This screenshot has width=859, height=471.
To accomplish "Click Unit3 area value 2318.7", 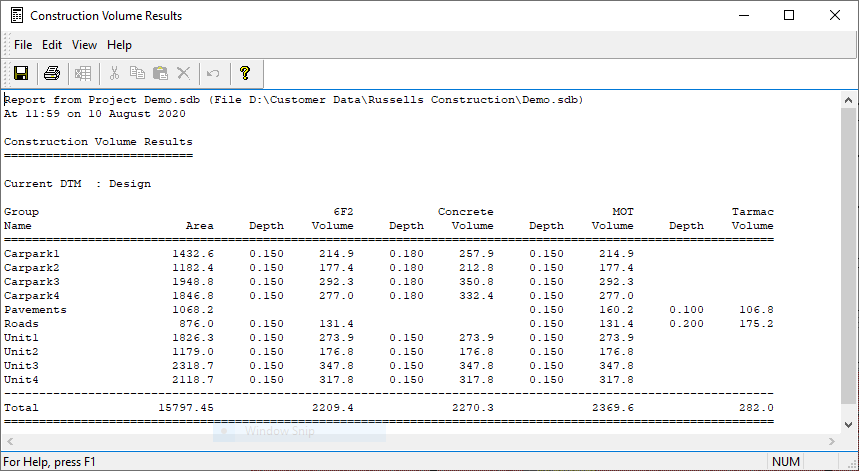I will tap(193, 365).
